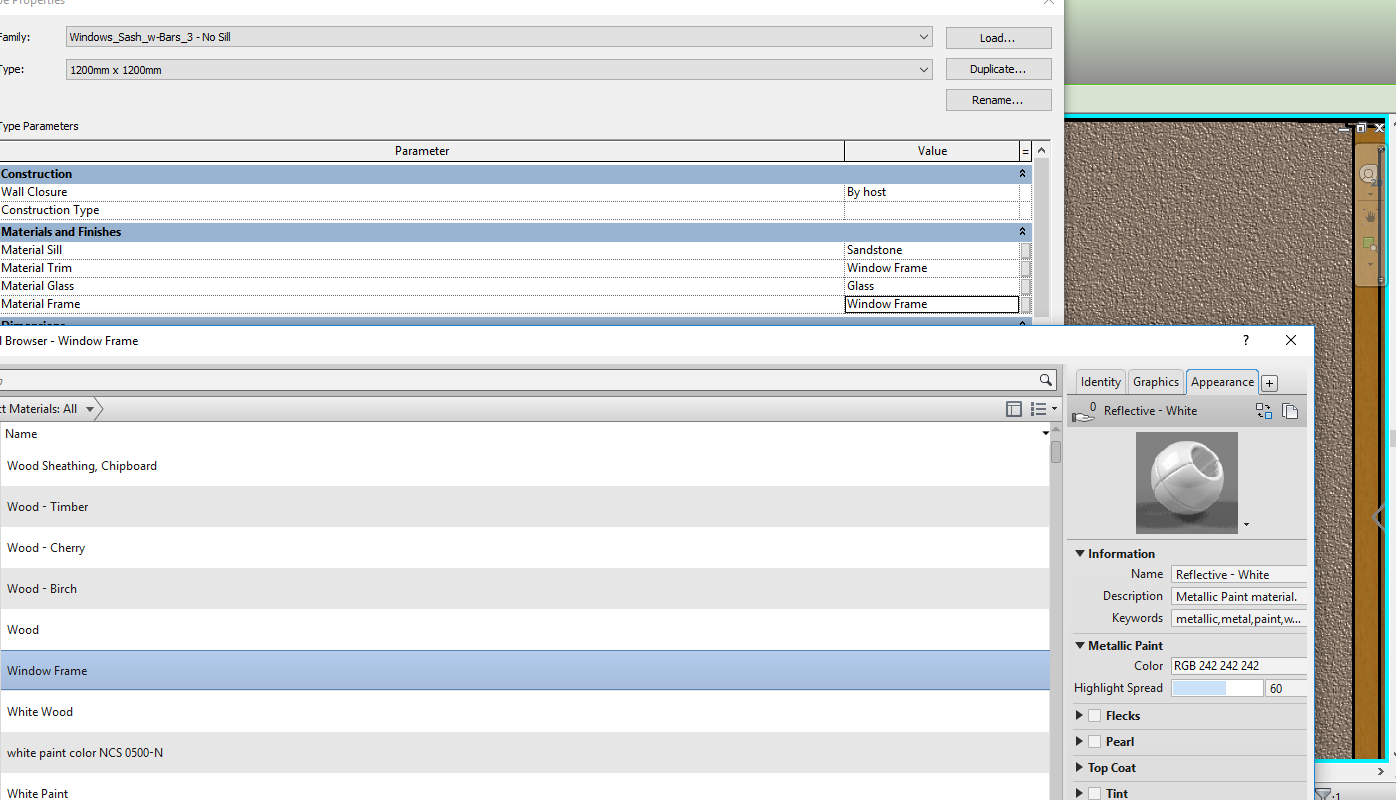Click the Color RGB 242 242 242 field
Image resolution: width=1396 pixels, height=800 pixels.
[1239, 666]
